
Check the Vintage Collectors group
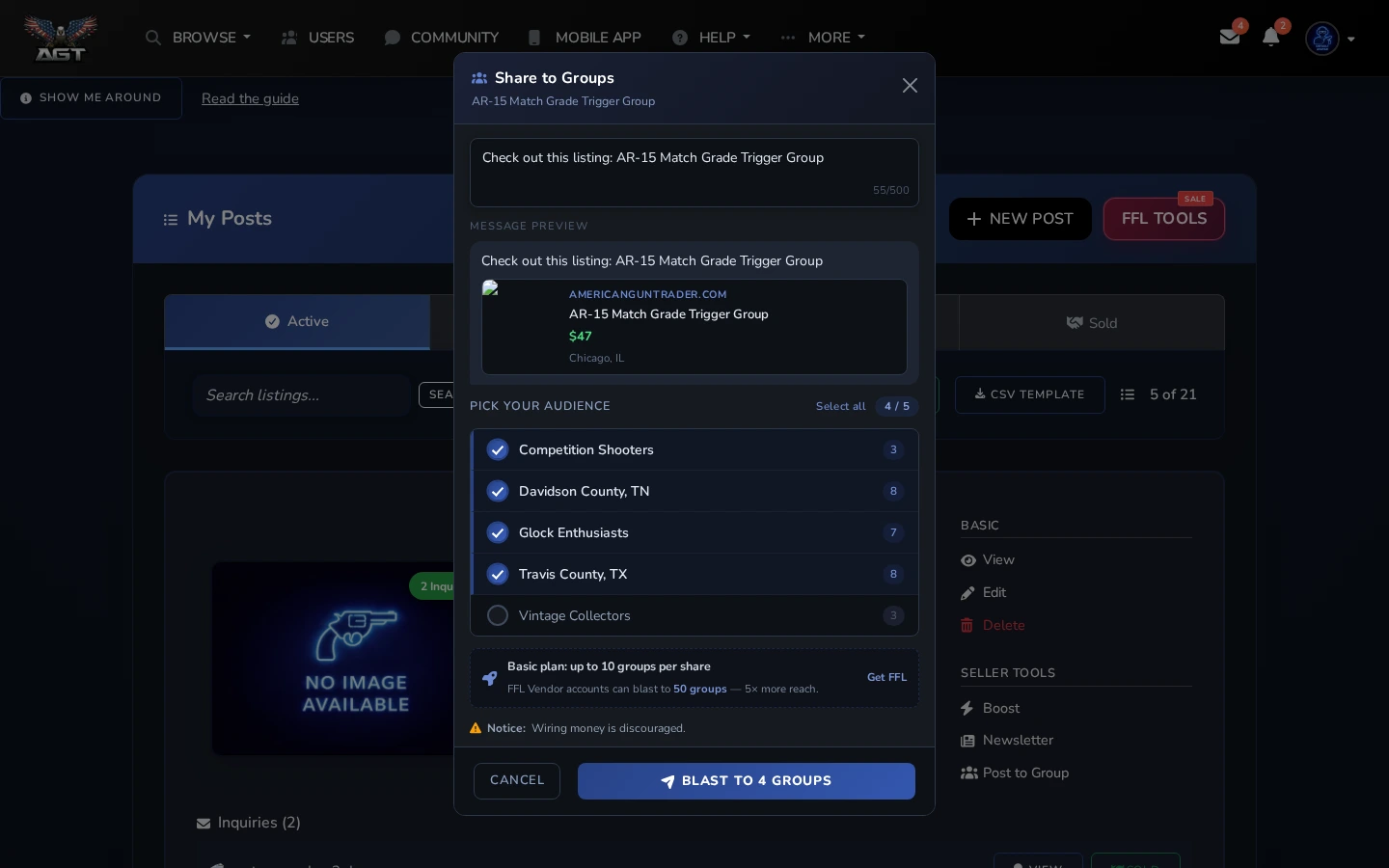click(x=498, y=615)
